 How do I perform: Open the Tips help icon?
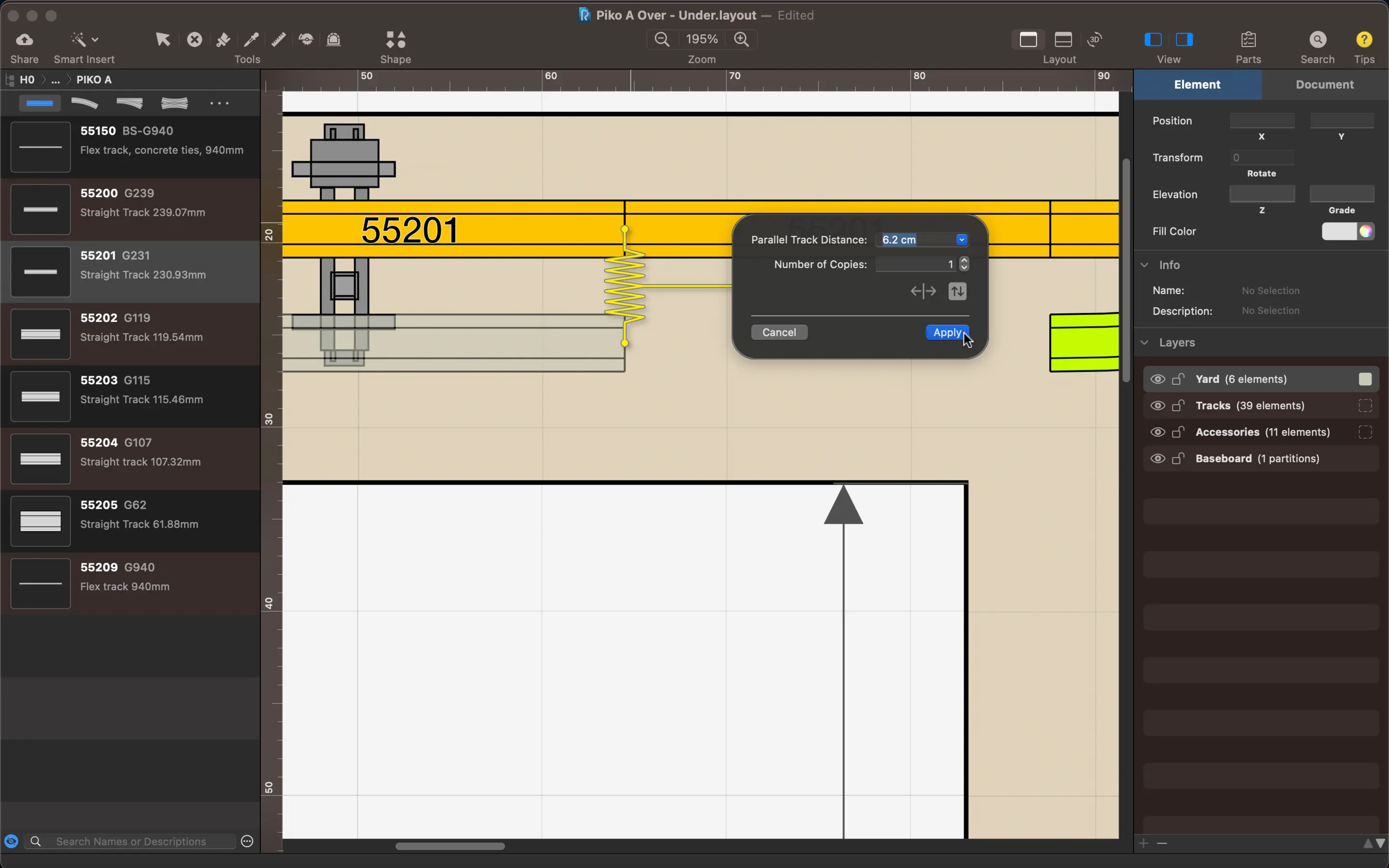pyautogui.click(x=1364, y=40)
